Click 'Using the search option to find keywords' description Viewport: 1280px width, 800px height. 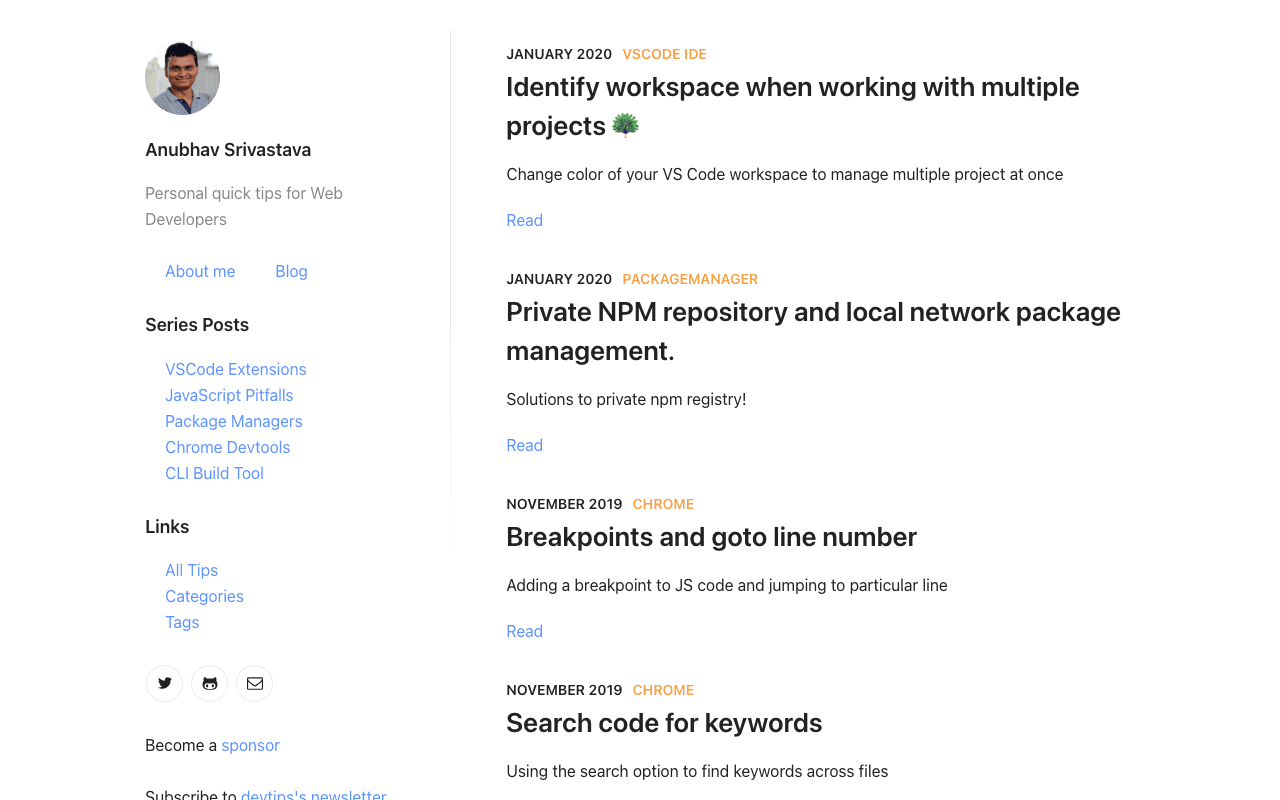coord(697,771)
